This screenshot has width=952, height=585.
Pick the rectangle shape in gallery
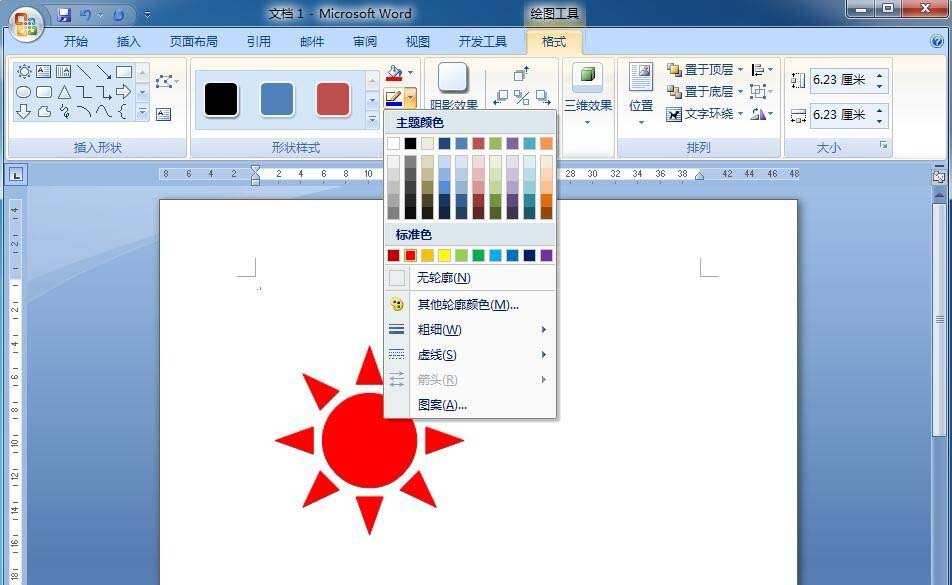pos(124,72)
